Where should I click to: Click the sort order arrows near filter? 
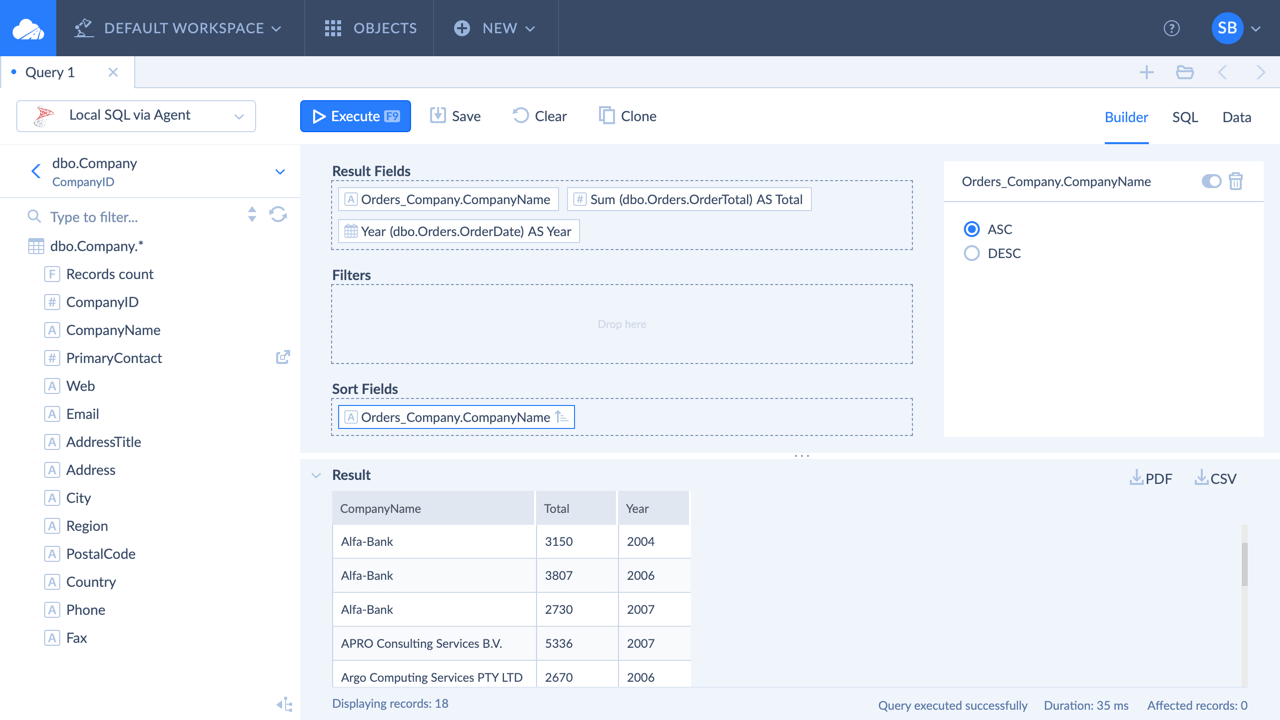pos(252,215)
